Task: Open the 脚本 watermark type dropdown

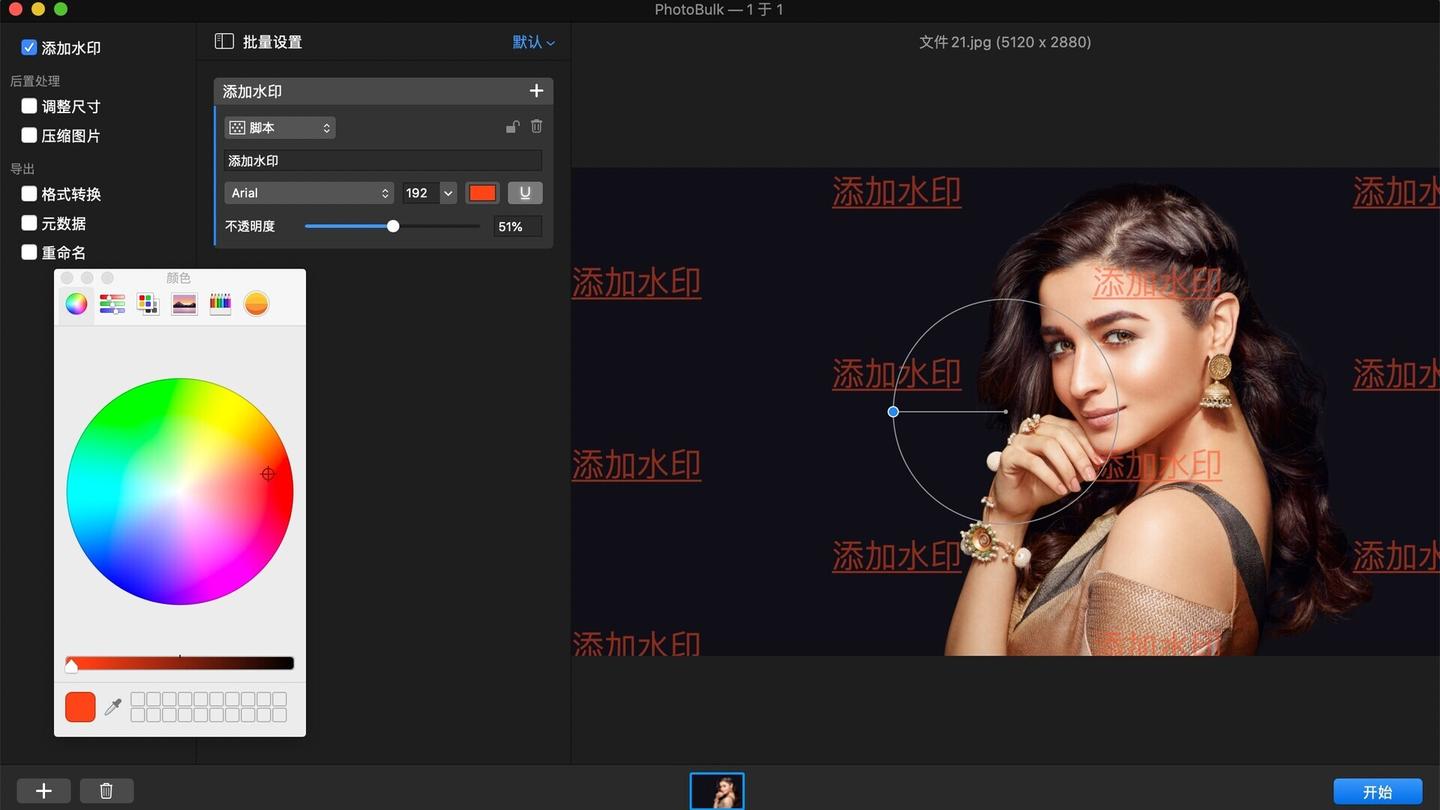Action: (280, 128)
